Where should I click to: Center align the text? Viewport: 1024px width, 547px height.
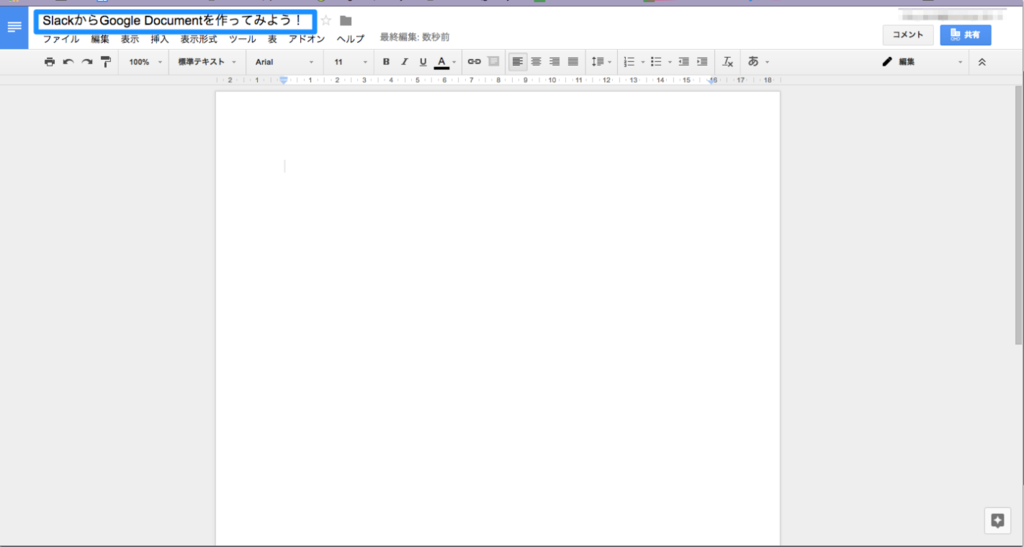point(536,62)
